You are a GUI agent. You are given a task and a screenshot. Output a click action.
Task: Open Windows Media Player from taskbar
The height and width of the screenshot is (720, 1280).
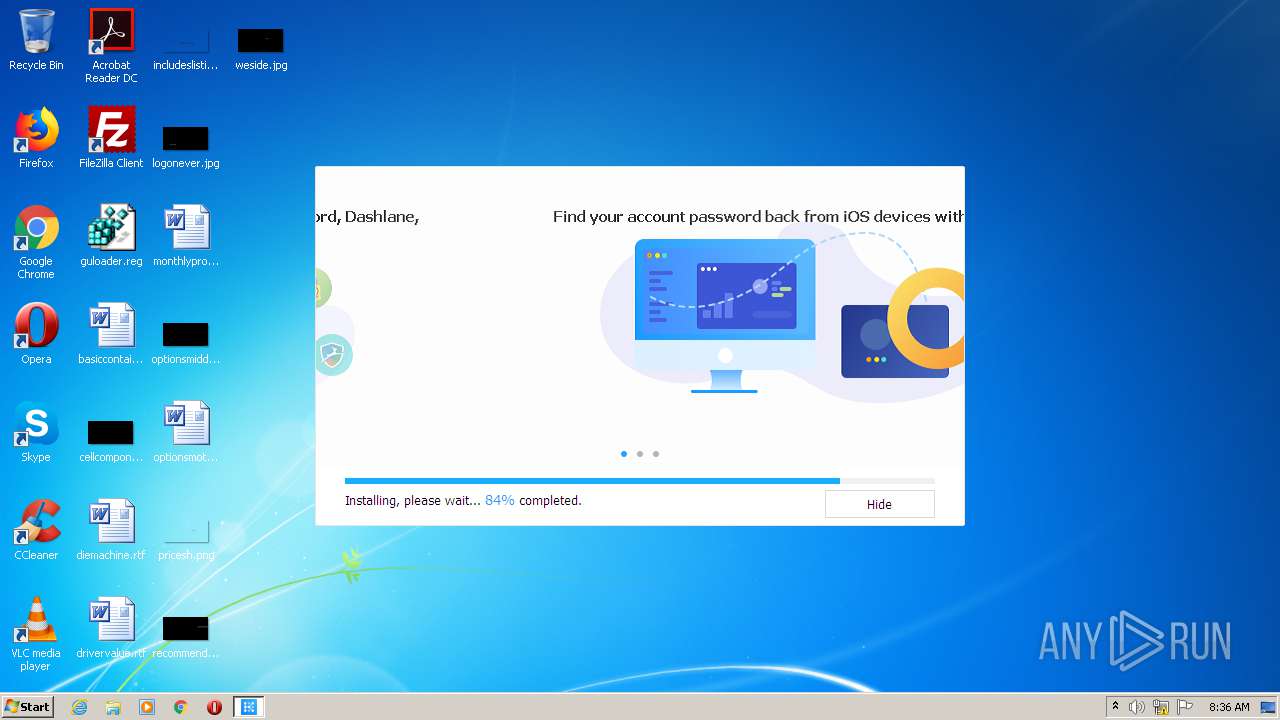click(x=147, y=707)
